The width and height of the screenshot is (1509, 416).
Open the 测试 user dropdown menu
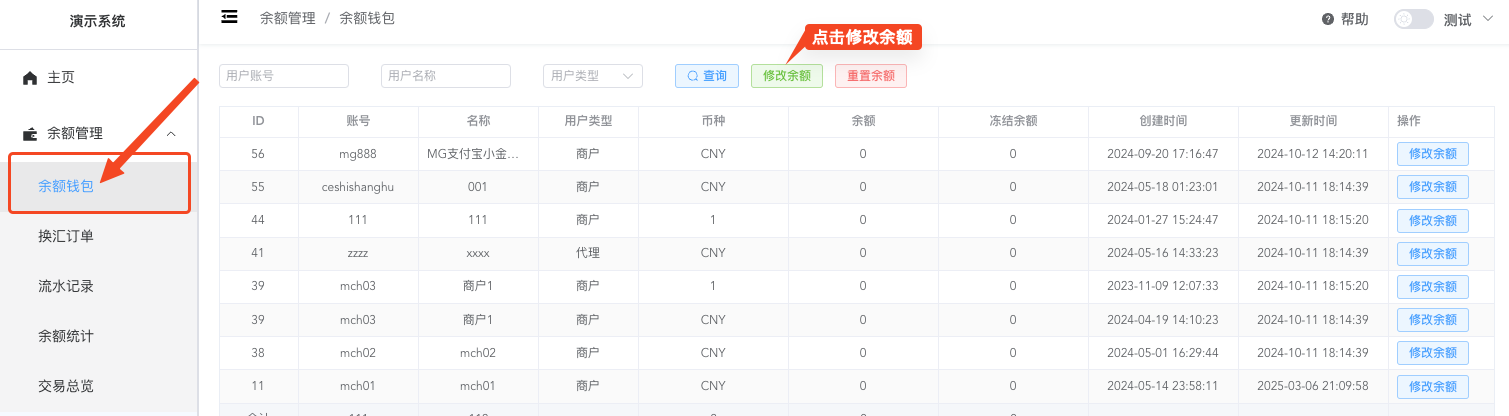[1470, 20]
